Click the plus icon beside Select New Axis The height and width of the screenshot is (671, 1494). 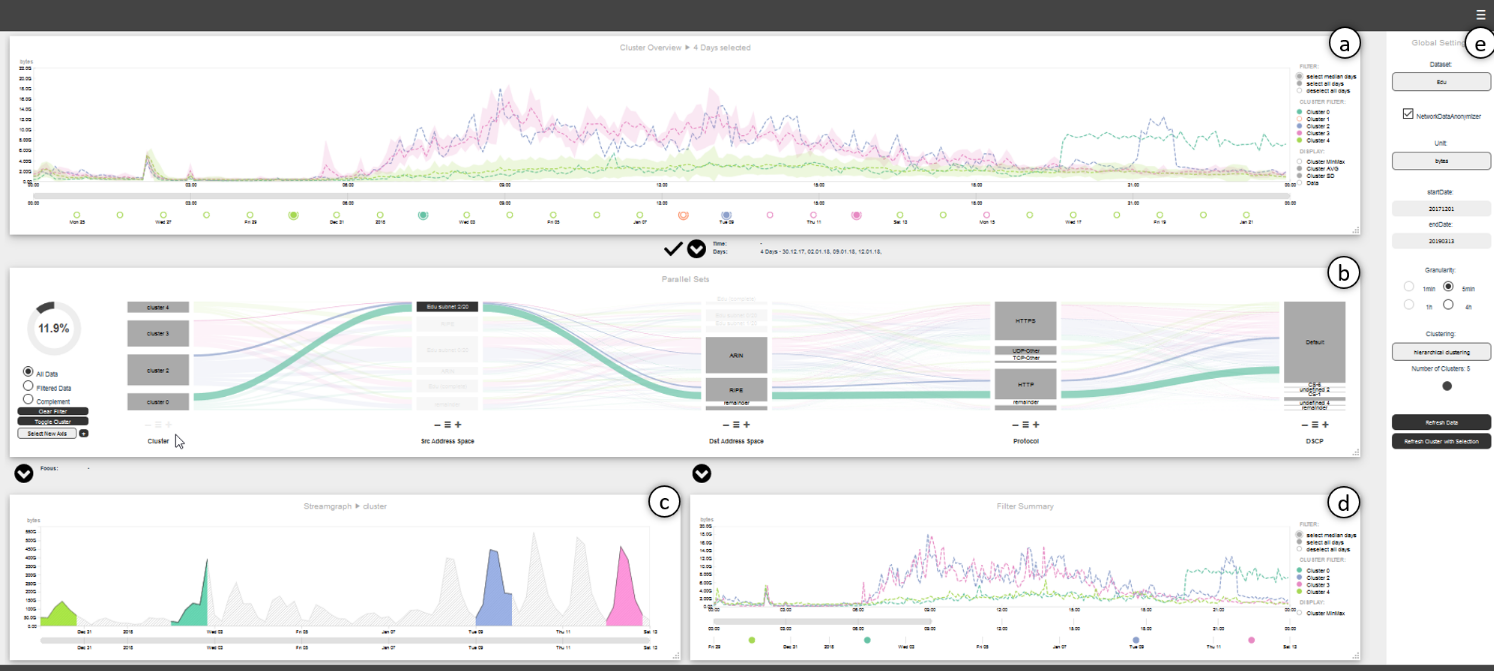[x=83, y=433]
